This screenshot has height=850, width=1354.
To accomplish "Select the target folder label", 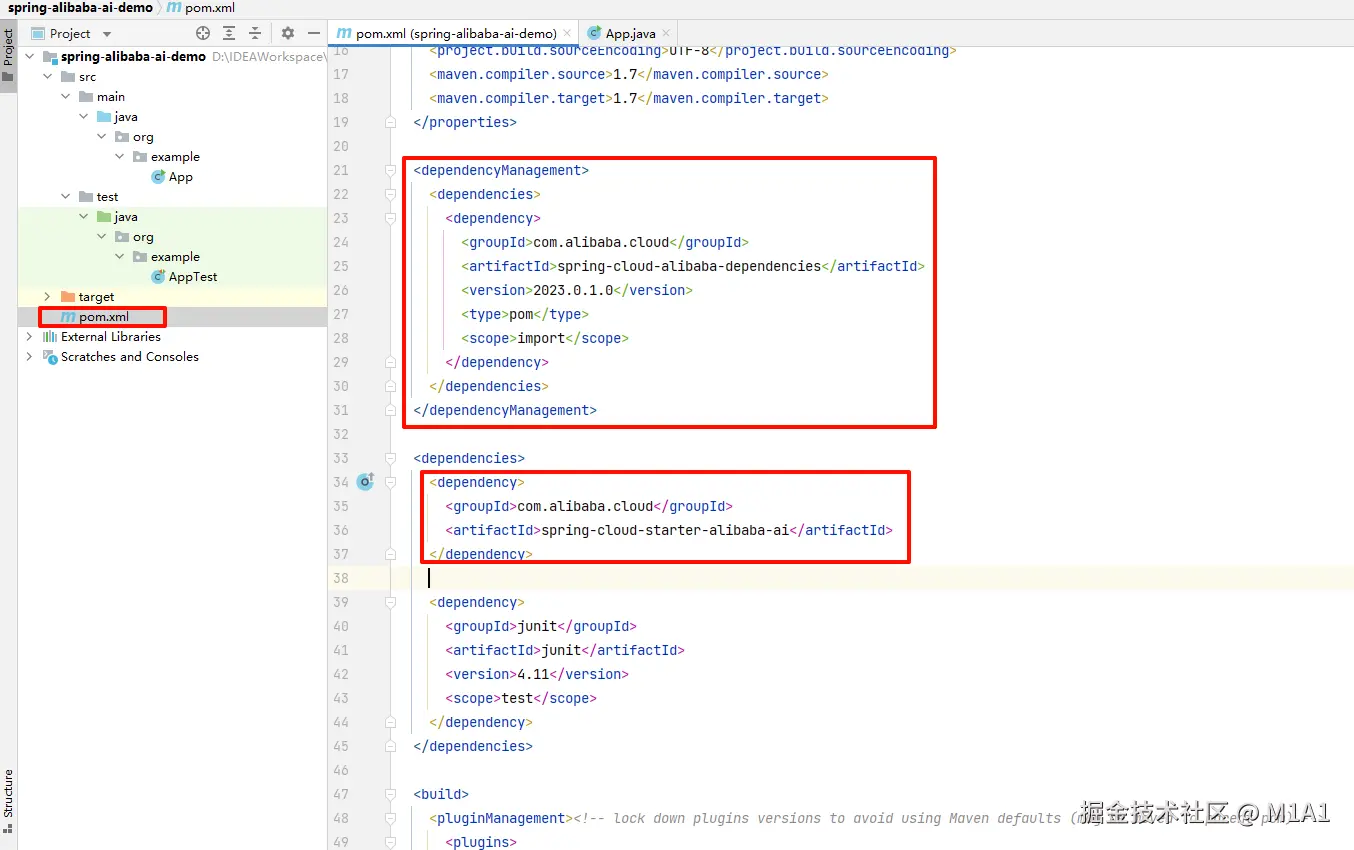I will [97, 297].
